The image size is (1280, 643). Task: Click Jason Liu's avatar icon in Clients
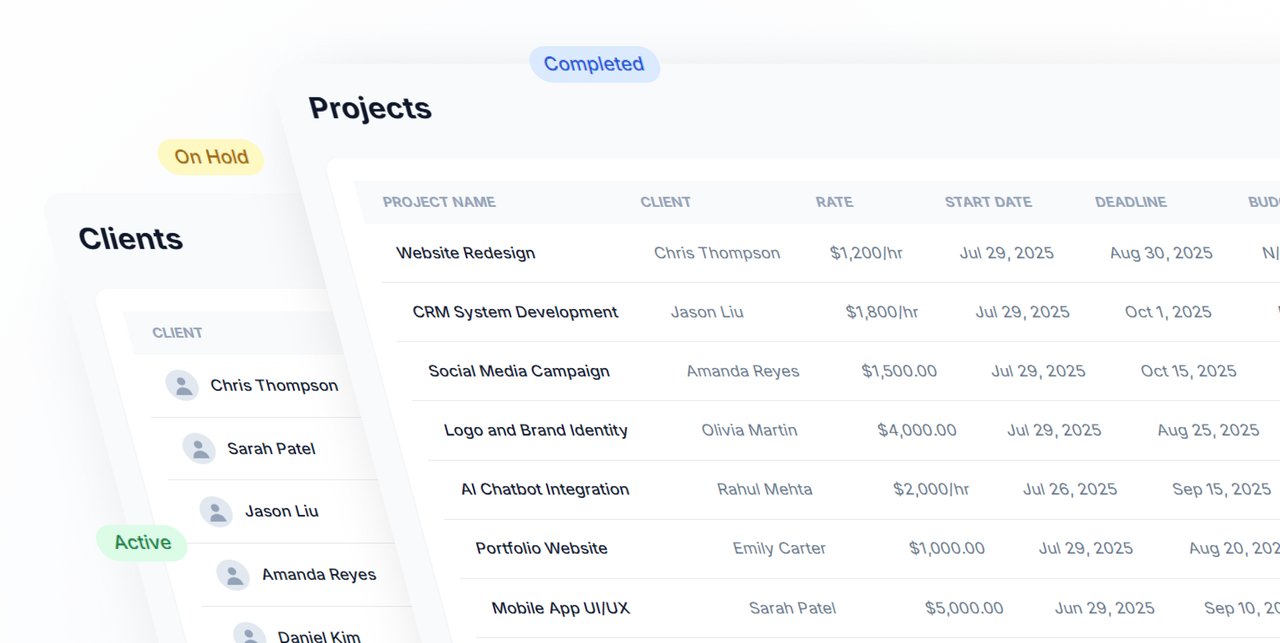tap(216, 511)
